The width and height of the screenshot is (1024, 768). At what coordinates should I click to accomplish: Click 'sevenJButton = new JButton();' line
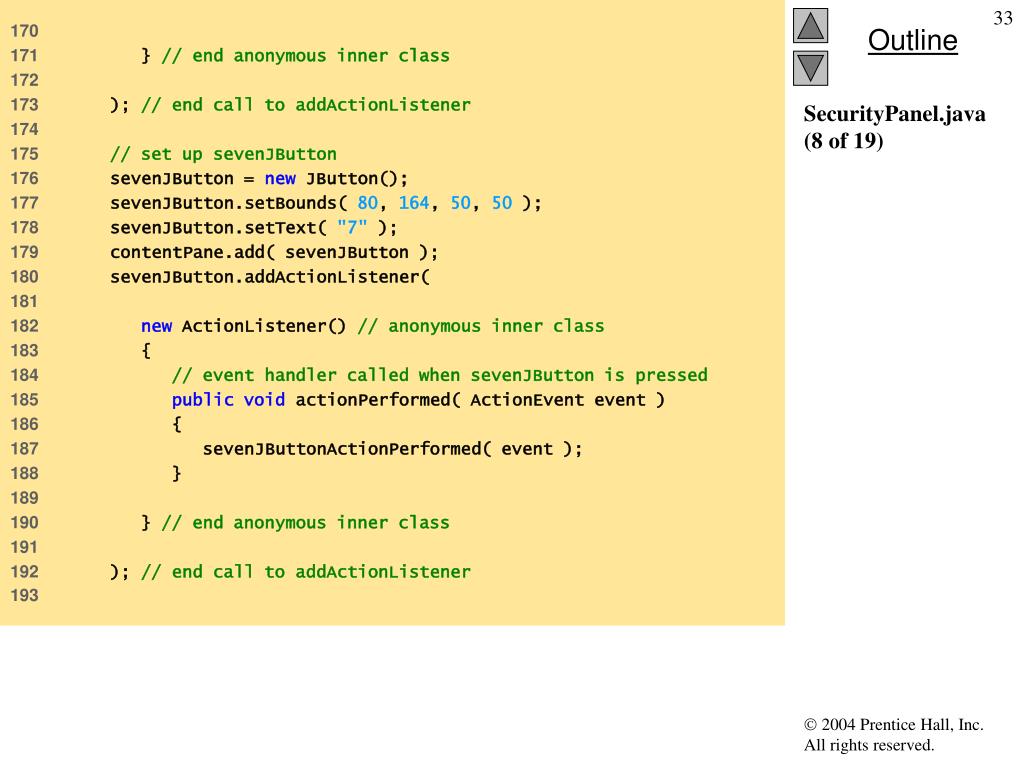[259, 179]
